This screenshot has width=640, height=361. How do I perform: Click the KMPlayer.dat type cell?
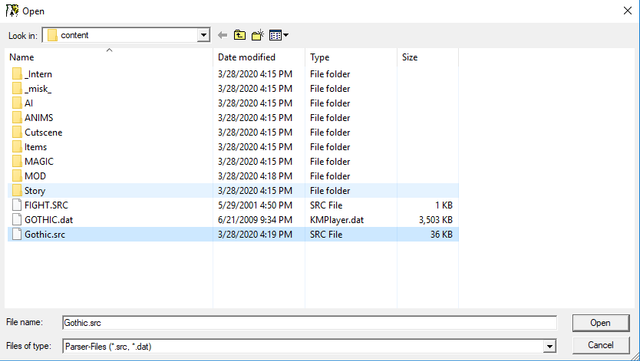[x=337, y=220]
